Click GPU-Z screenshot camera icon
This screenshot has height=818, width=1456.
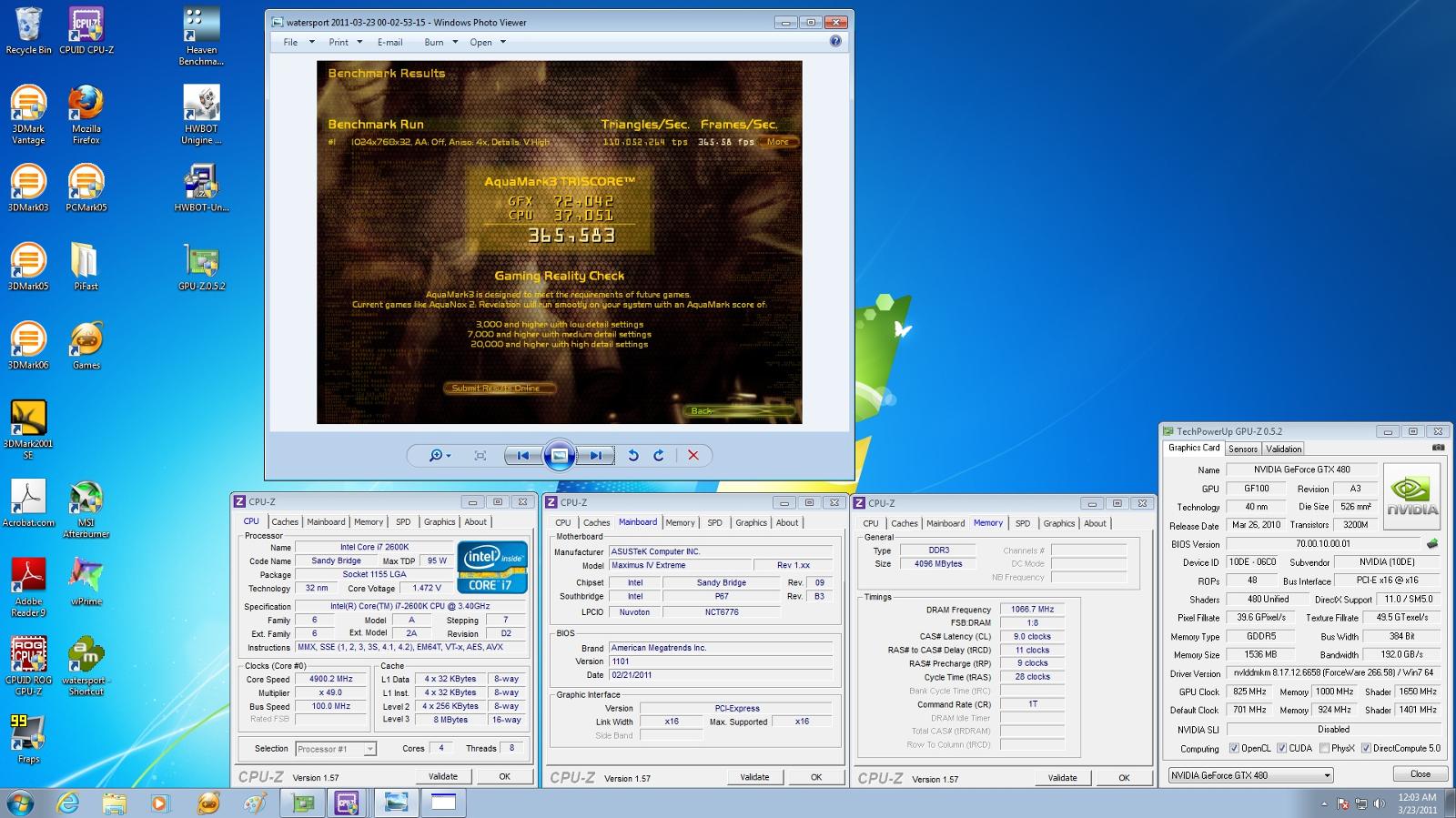1438,448
